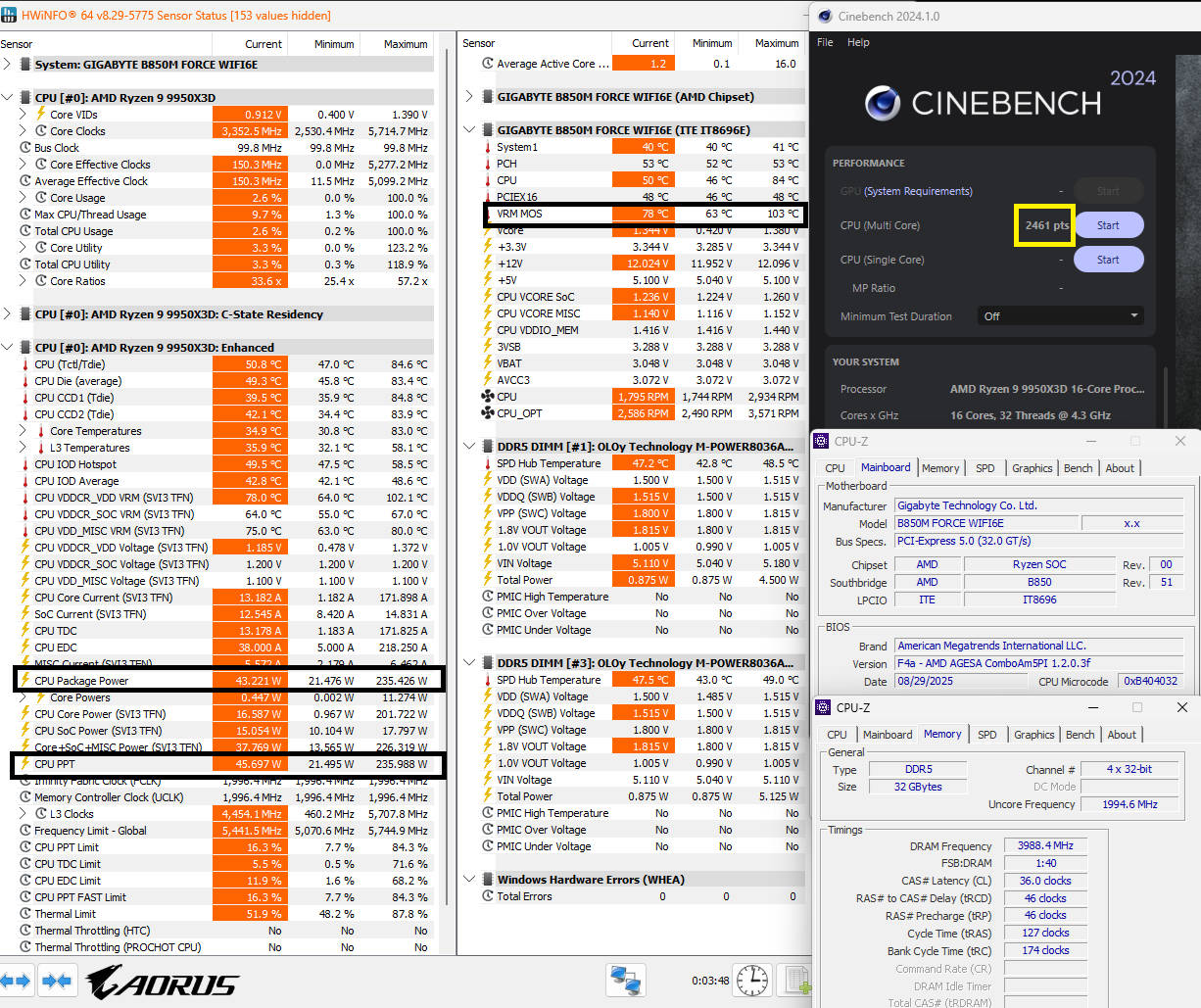
Task: Click the Cinebench title bar app icon
Action: (x=823, y=16)
